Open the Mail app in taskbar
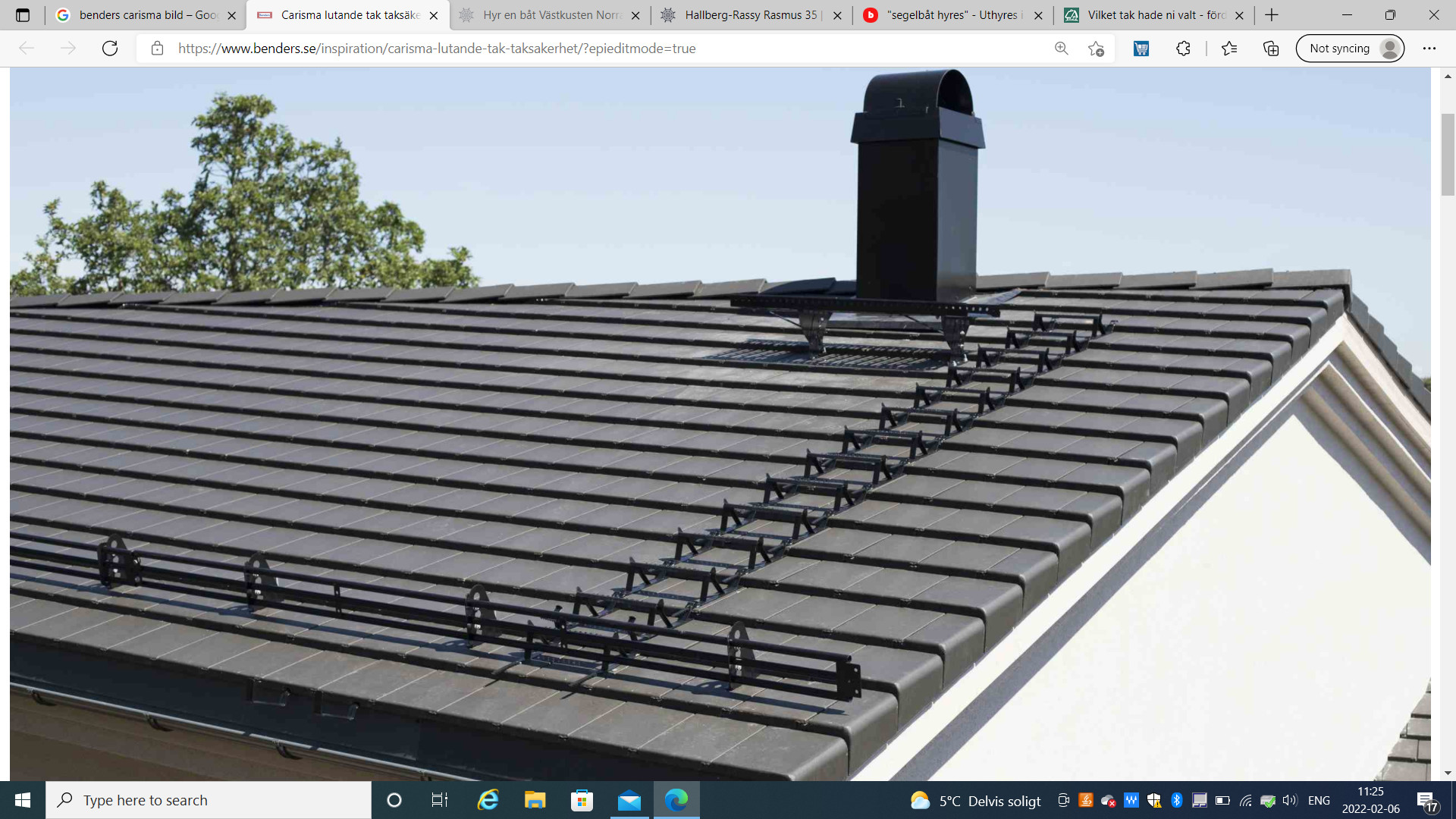This screenshot has width=1456, height=819. tap(629, 800)
